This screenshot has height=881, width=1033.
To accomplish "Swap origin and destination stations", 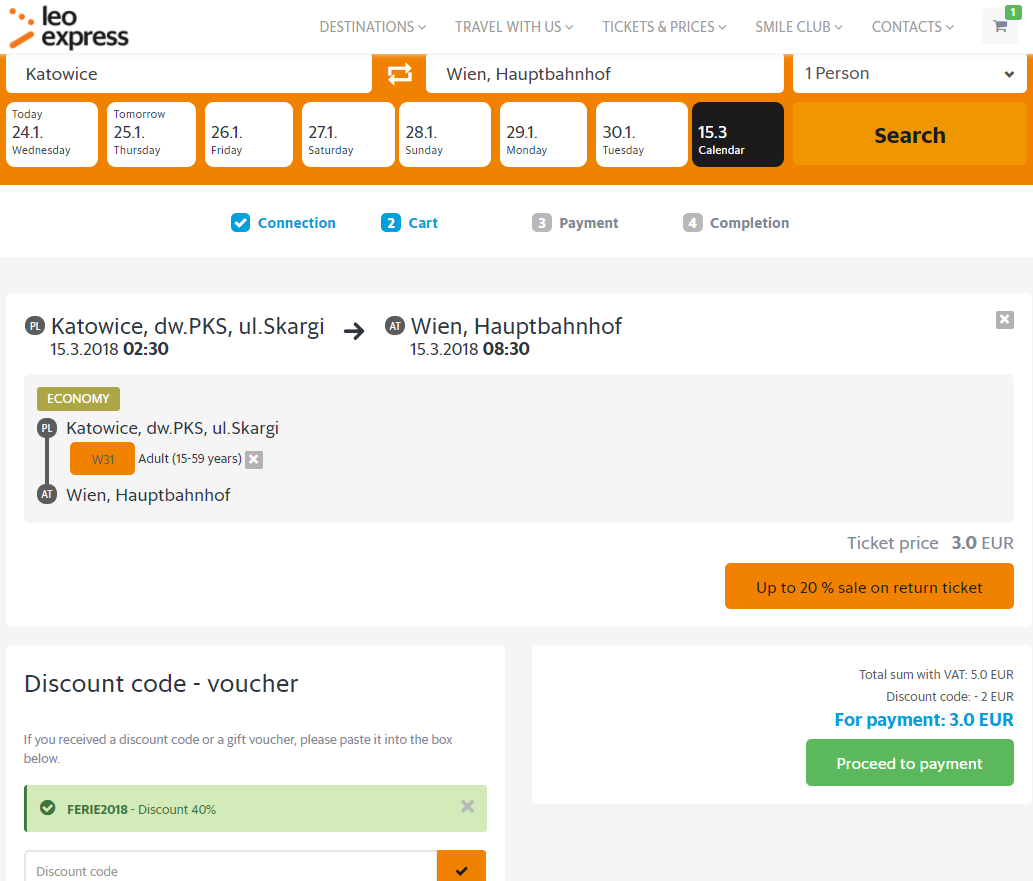I will pyautogui.click(x=399, y=74).
